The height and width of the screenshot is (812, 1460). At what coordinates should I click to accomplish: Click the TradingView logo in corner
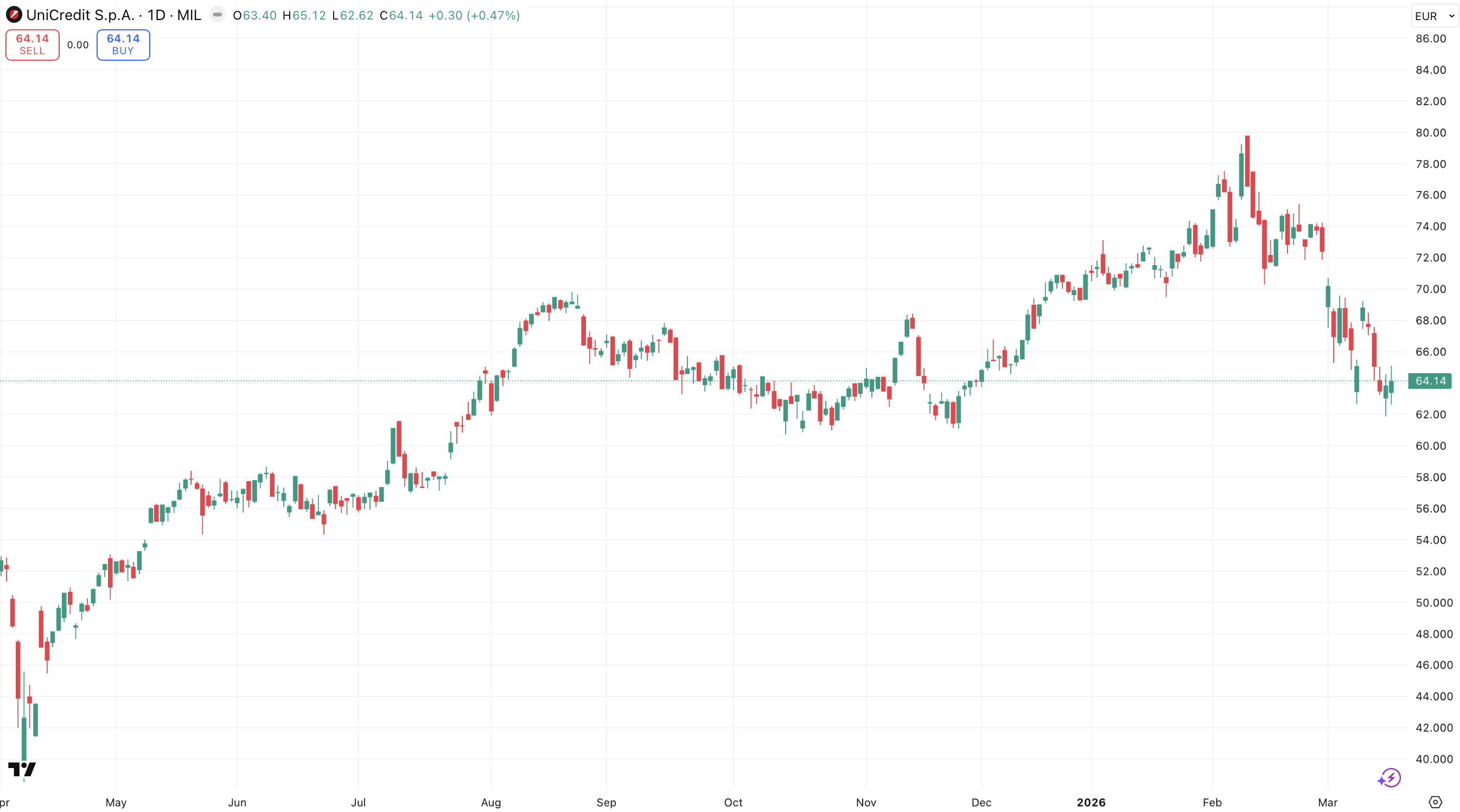tap(22, 770)
